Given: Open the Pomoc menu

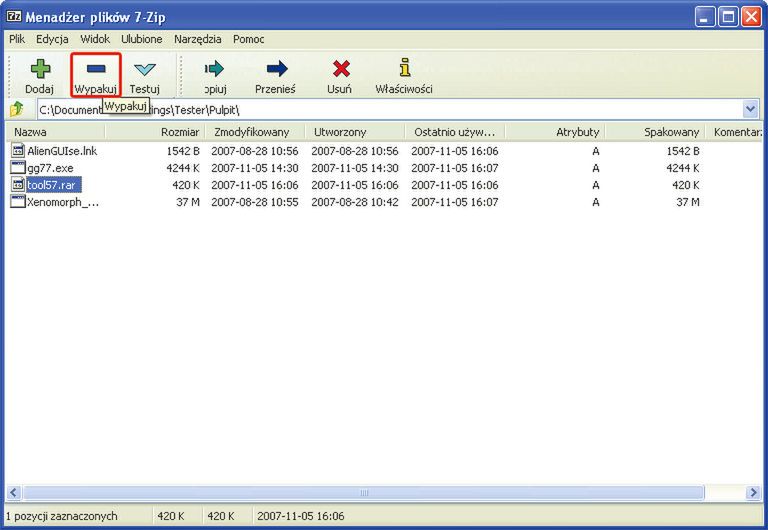Looking at the screenshot, I should point(248,39).
